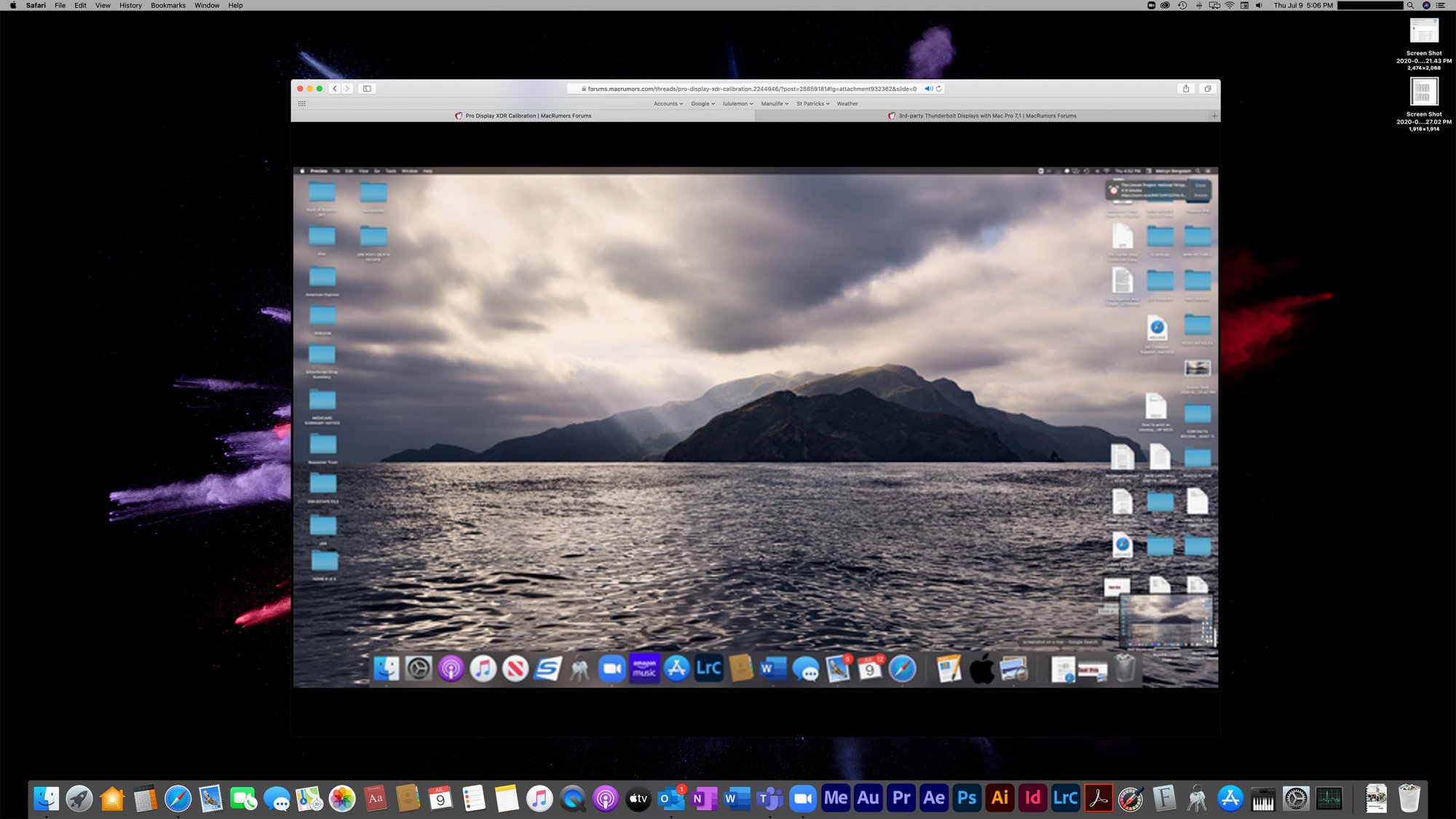Select Adobe After Effects in taskbar
1456x819 pixels.
[x=933, y=798]
